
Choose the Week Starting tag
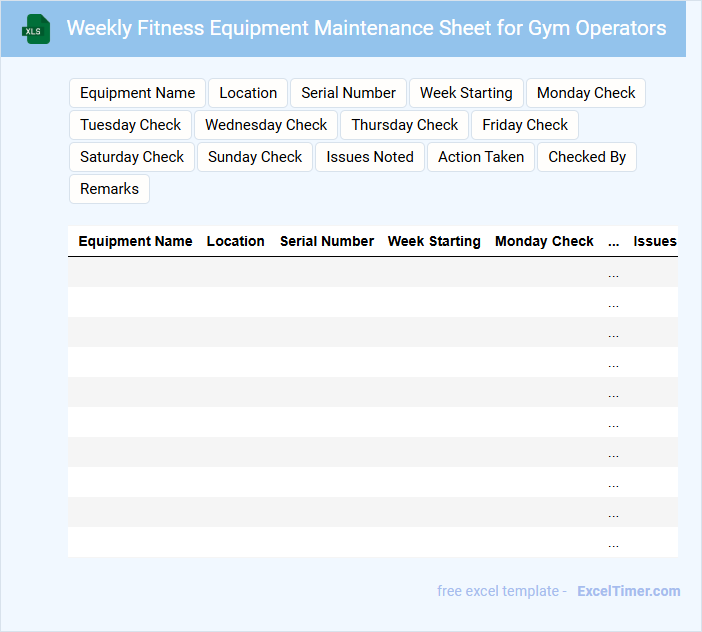(466, 93)
